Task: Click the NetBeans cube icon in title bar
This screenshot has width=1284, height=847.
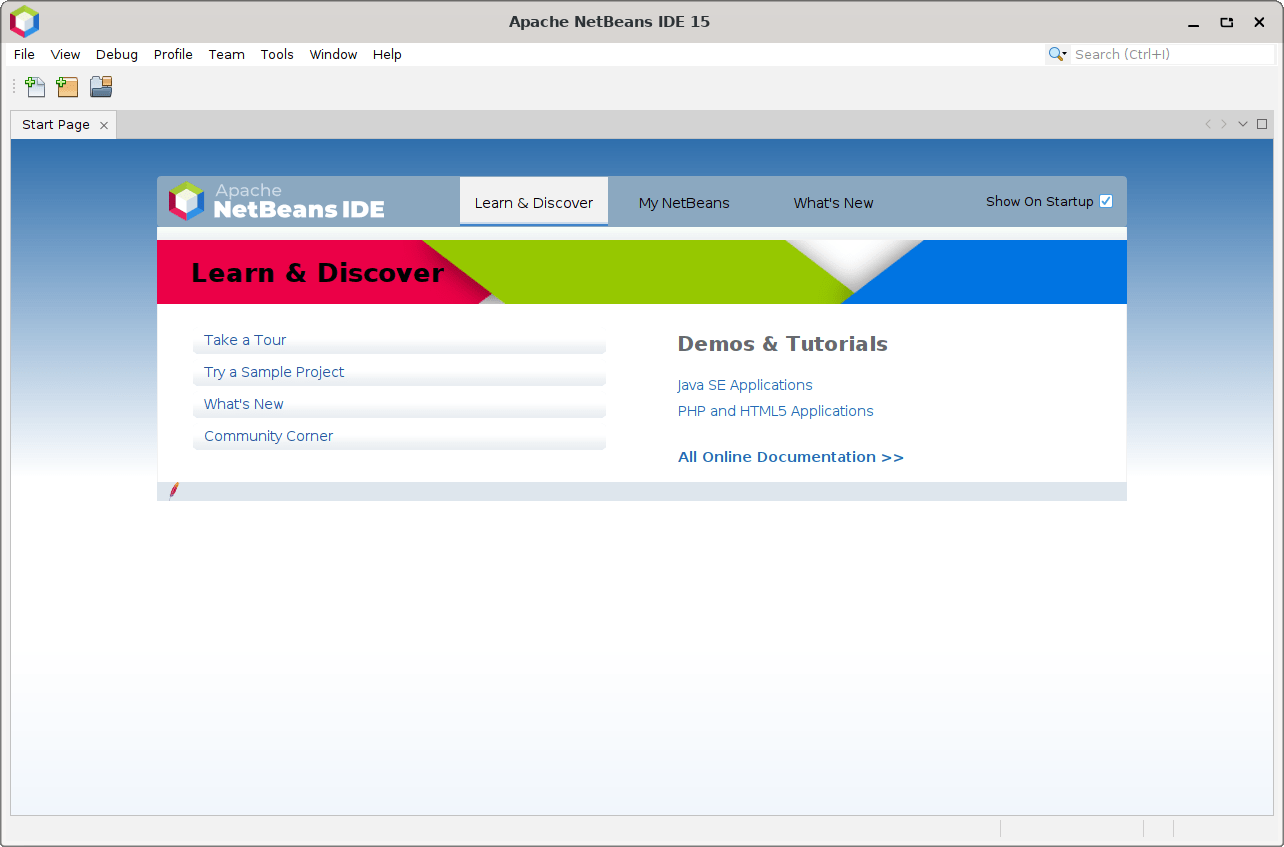Action: pyautogui.click(x=24, y=21)
